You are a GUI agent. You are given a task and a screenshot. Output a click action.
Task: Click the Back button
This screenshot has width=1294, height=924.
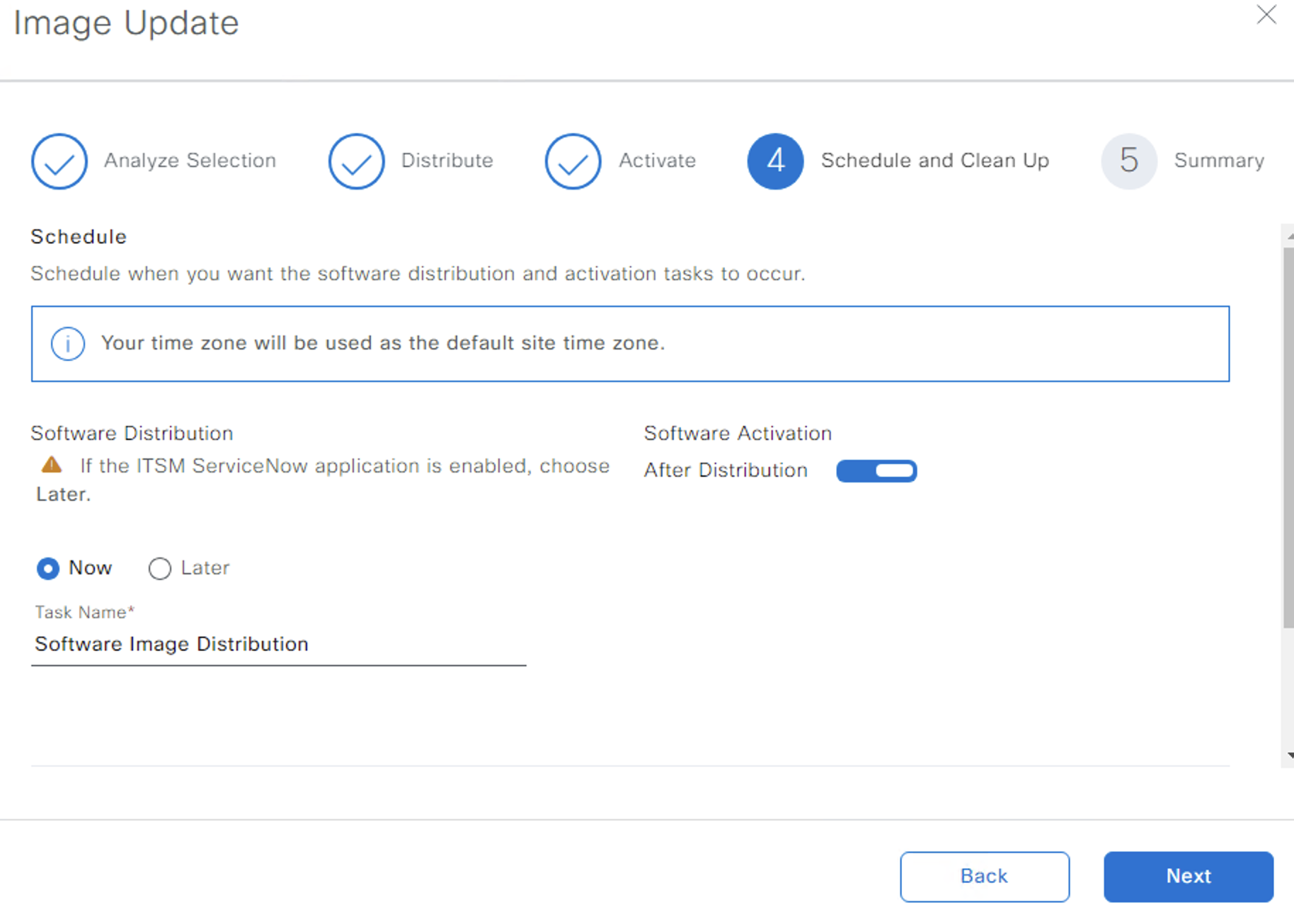(x=985, y=877)
